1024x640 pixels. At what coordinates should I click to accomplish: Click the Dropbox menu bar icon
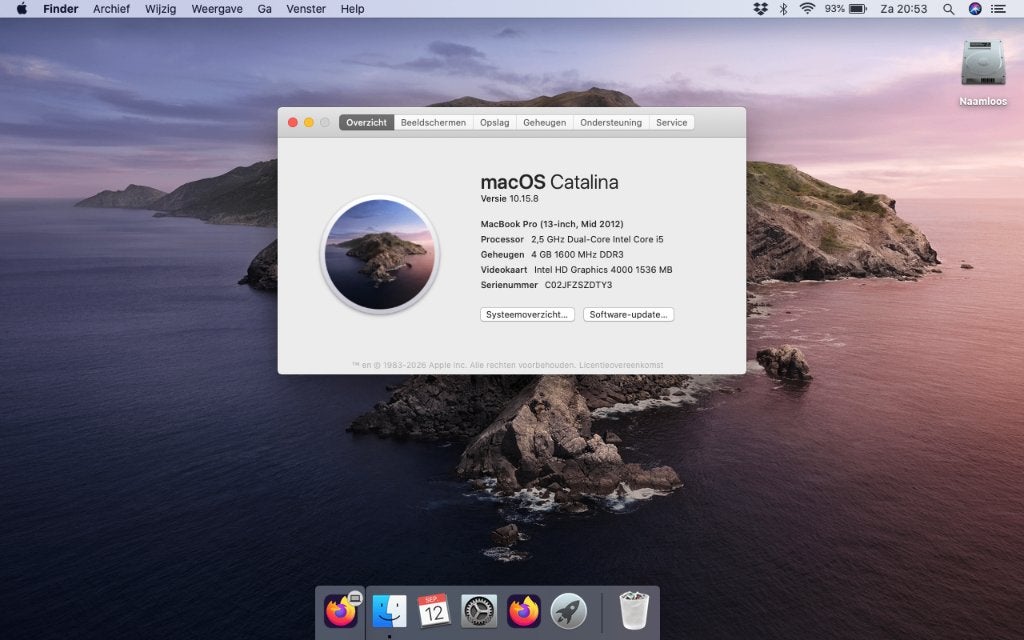pos(760,8)
